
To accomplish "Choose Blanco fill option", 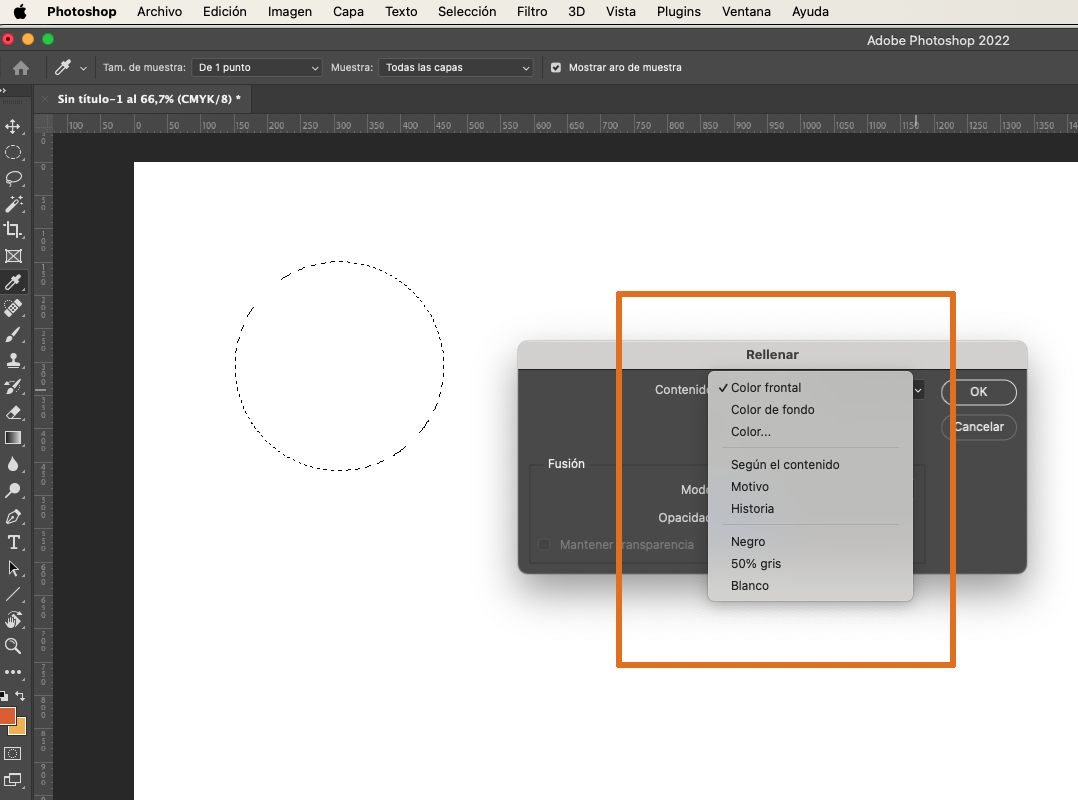I will (x=810, y=586).
